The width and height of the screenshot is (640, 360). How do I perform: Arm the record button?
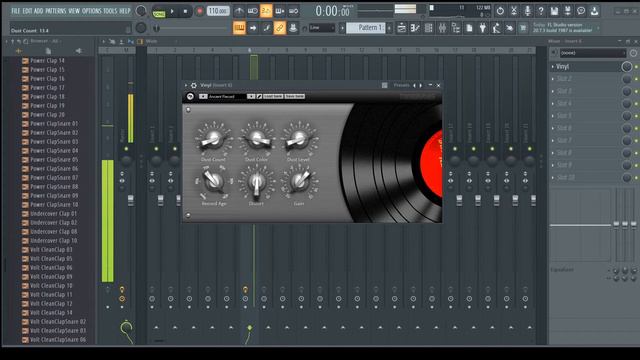200,11
